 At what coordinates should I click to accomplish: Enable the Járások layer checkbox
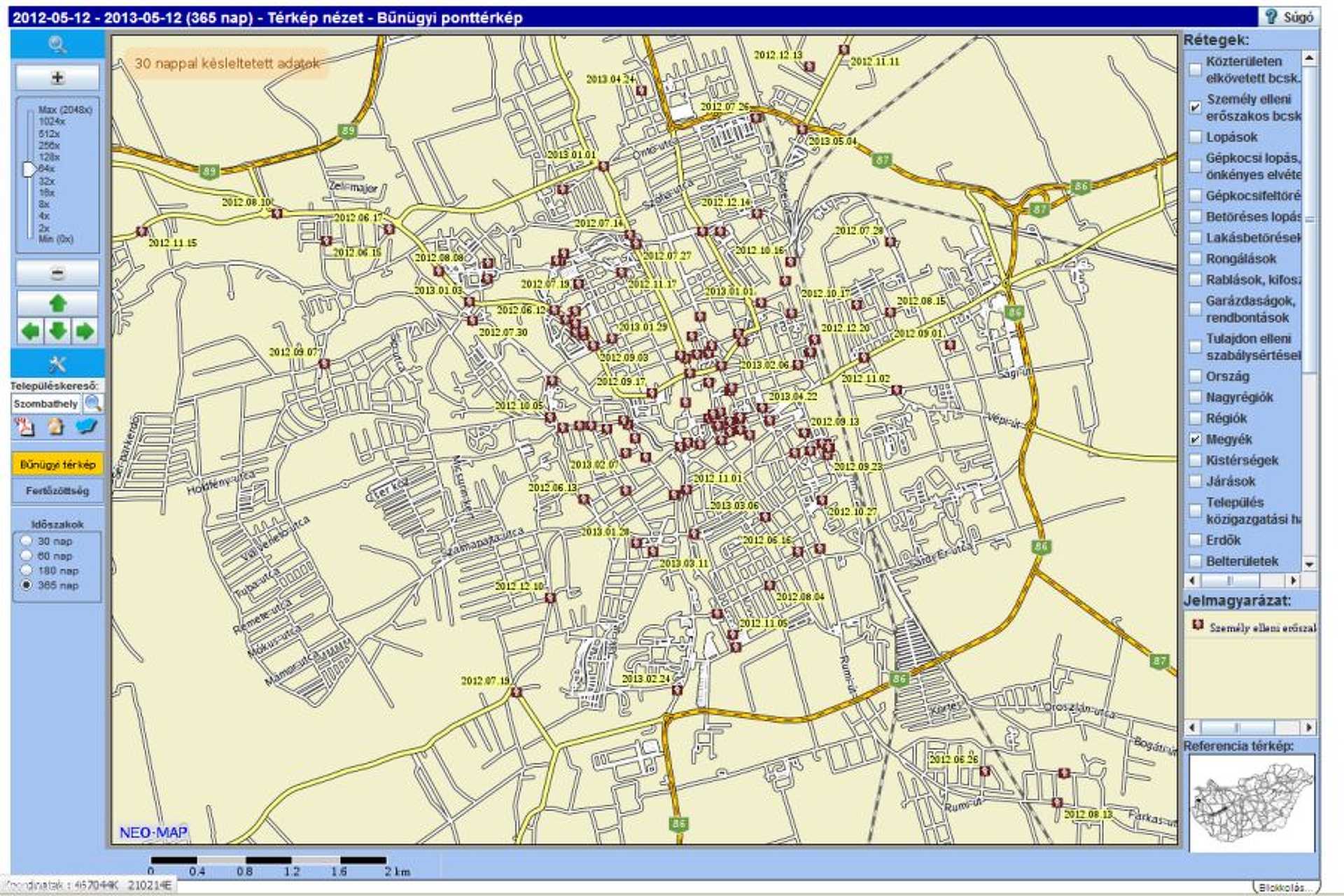click(1196, 482)
